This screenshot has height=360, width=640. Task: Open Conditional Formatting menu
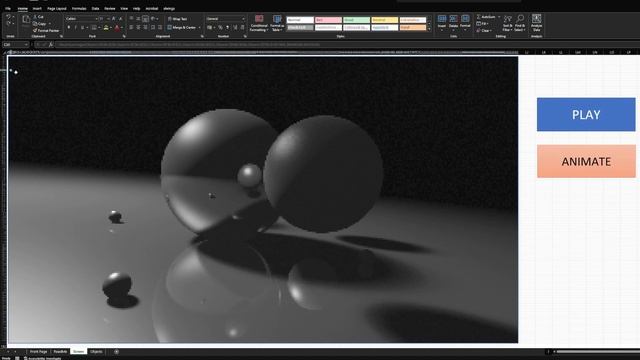259,23
